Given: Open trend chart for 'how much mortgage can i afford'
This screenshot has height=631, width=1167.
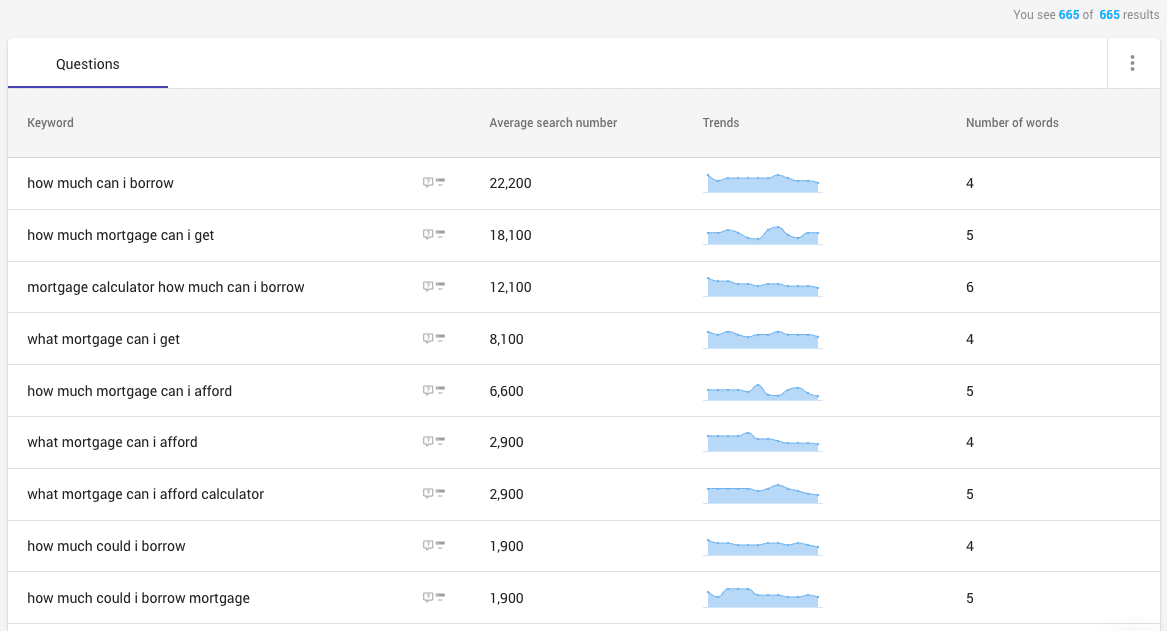Looking at the screenshot, I should [x=763, y=391].
